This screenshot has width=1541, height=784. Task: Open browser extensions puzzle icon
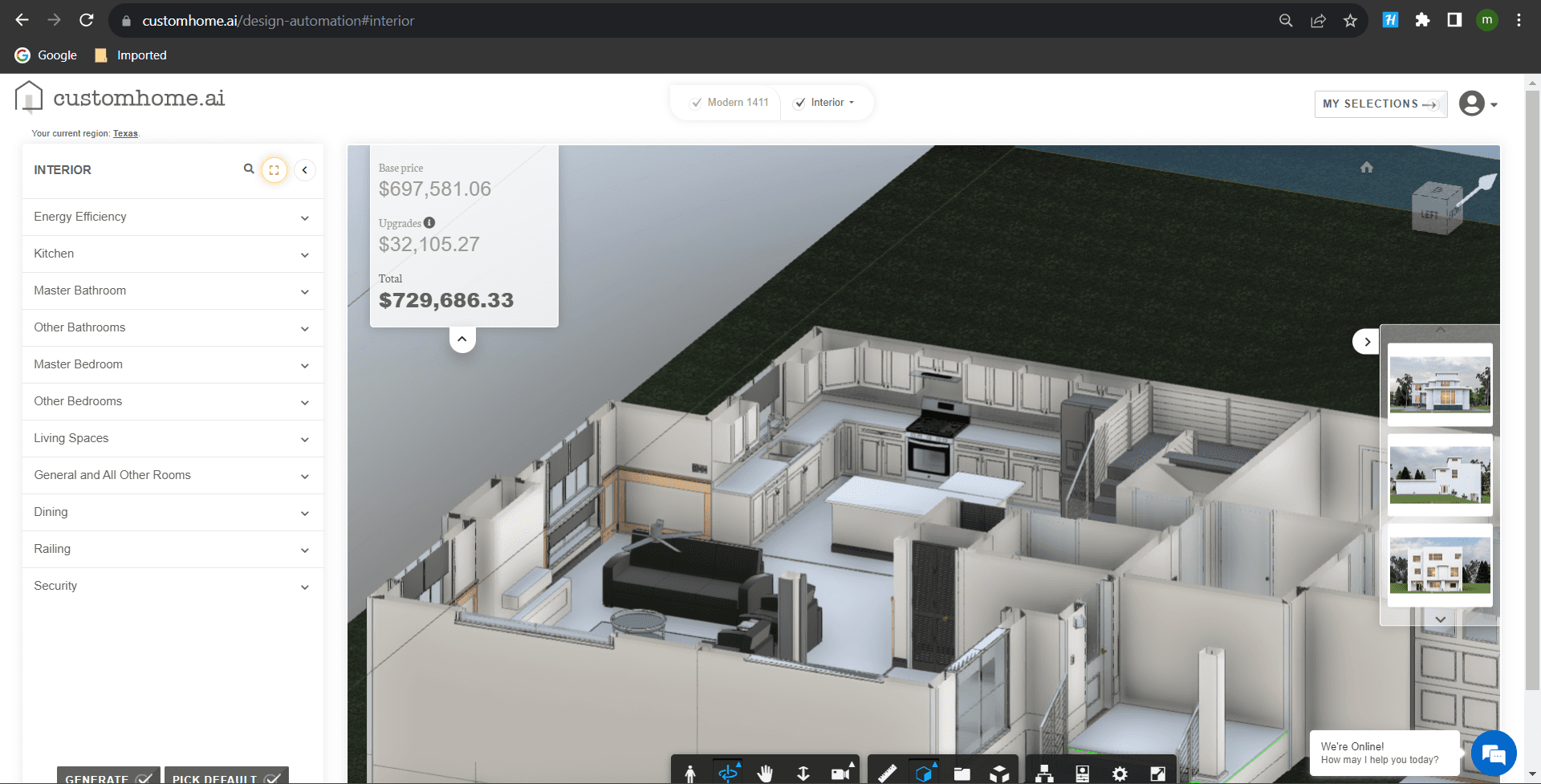pyautogui.click(x=1422, y=20)
